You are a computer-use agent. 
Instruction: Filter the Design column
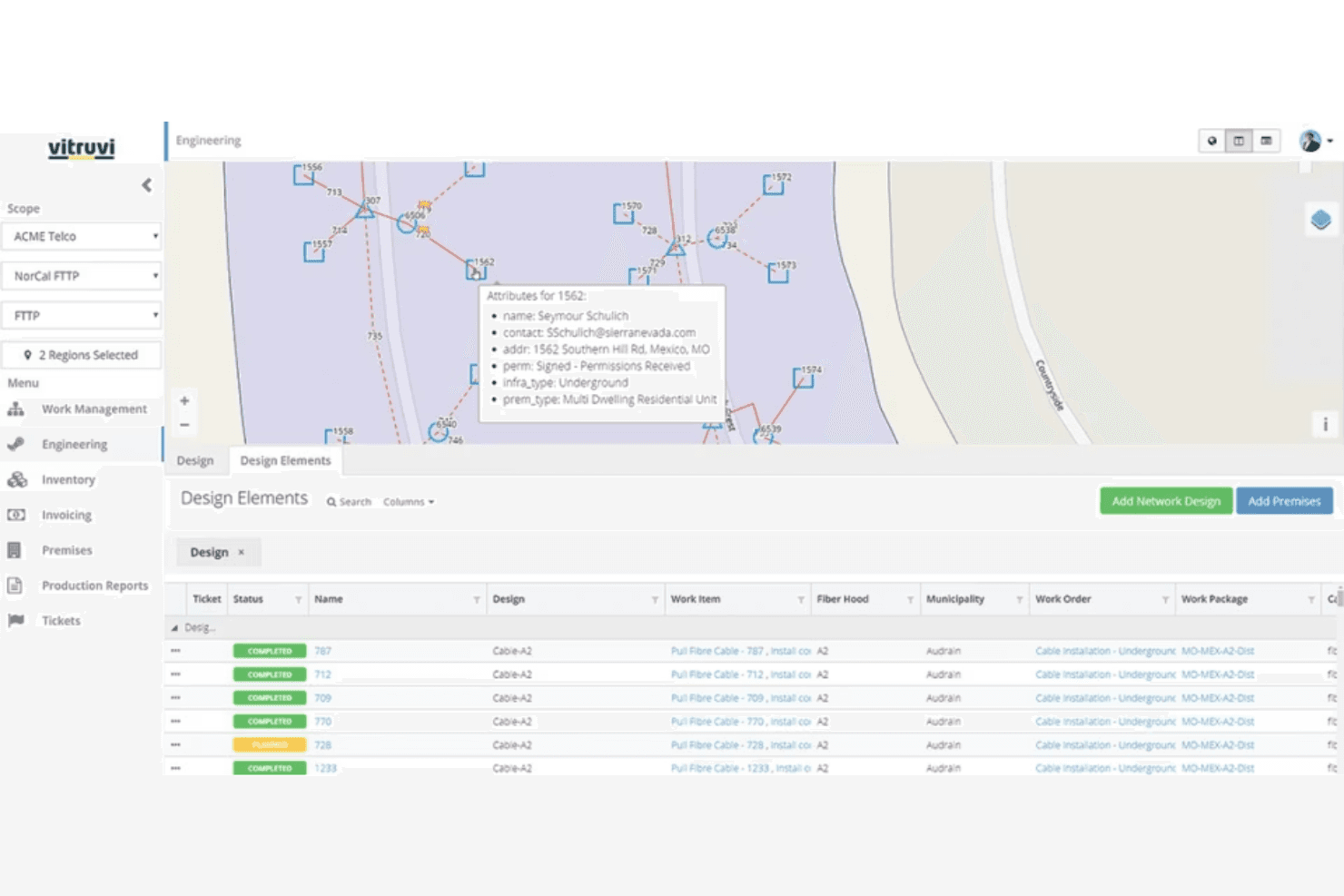pos(655,600)
